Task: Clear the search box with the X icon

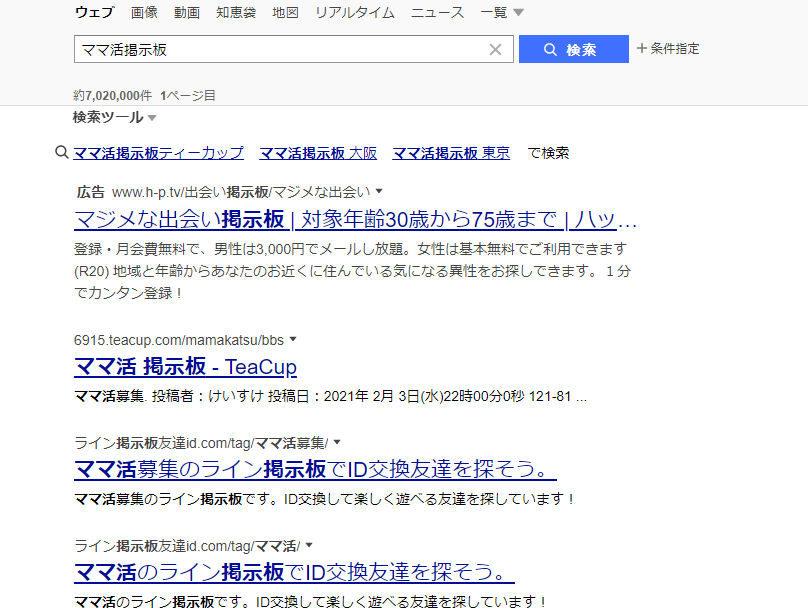Action: (495, 49)
